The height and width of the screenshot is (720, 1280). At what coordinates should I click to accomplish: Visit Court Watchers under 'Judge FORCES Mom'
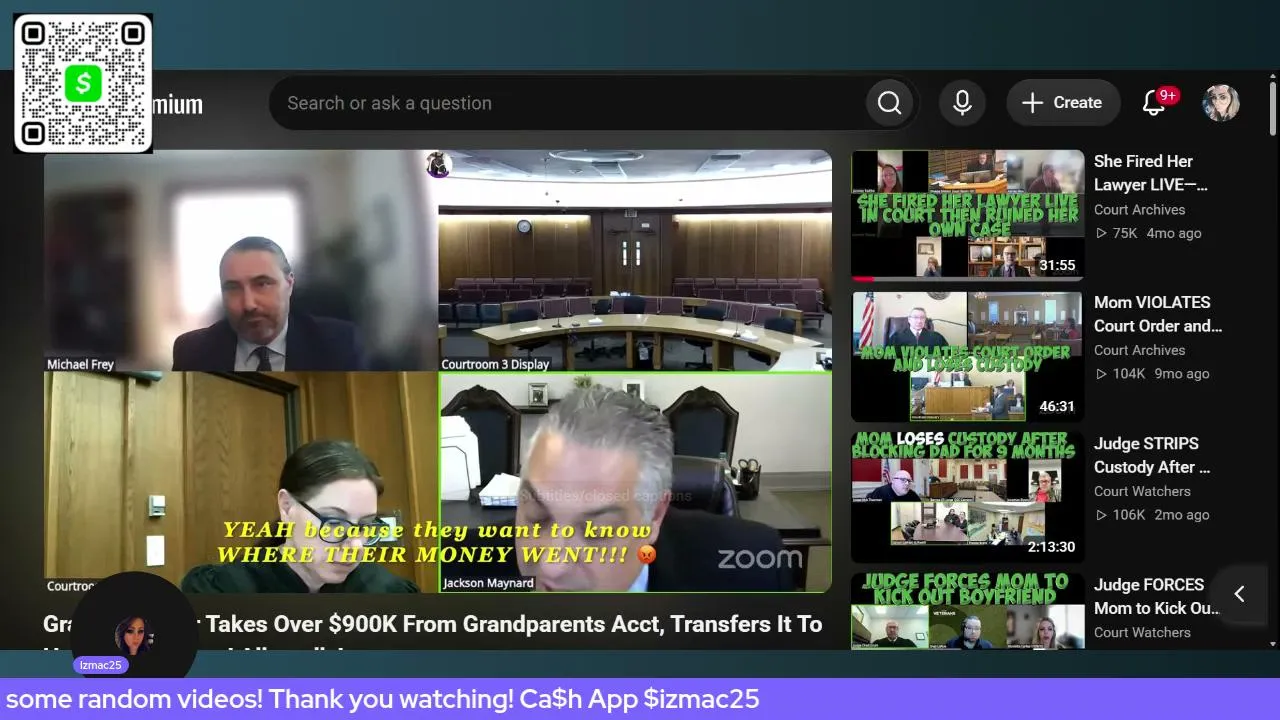point(1142,632)
